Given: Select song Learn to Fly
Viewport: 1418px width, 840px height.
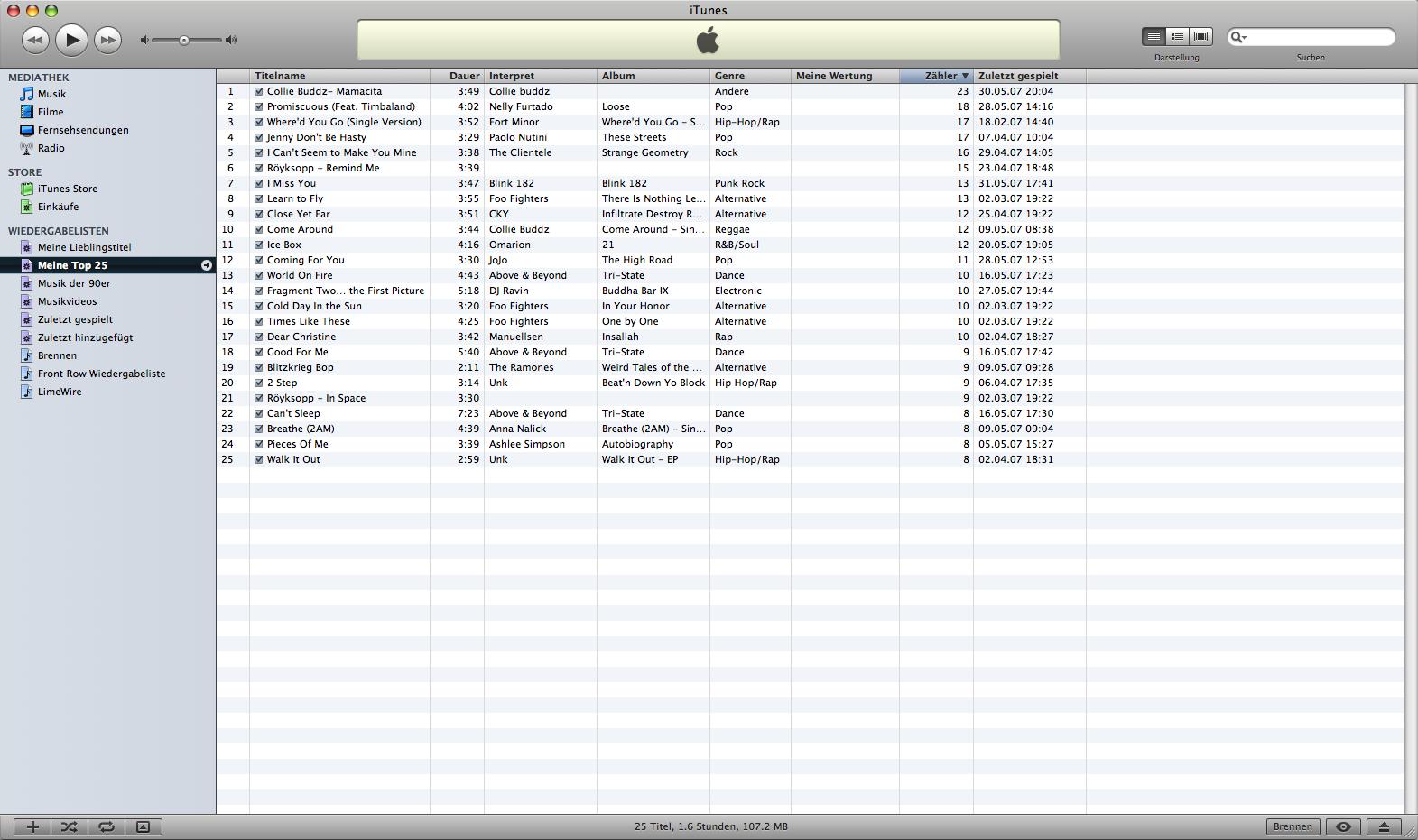Looking at the screenshot, I should click(295, 198).
